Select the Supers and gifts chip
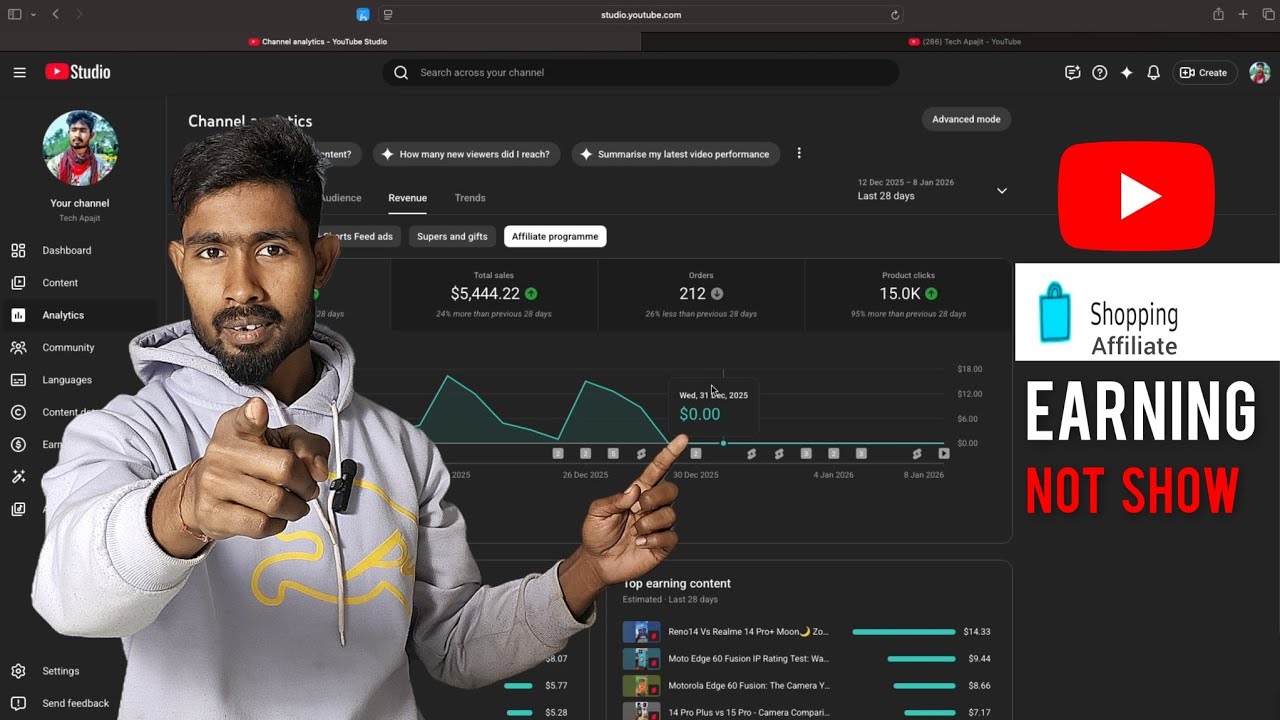Screen dimensions: 1280x720 452,237
